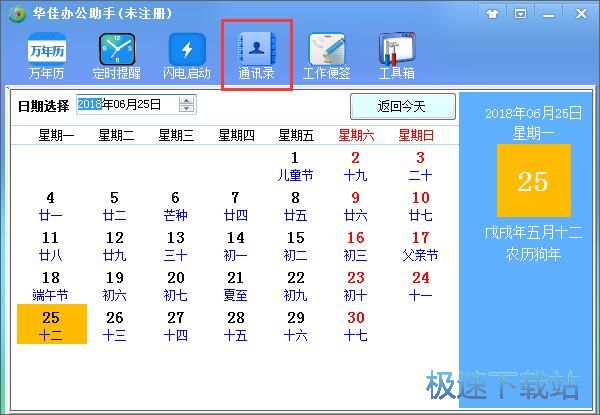Open the 通讯录 address book

[256, 56]
